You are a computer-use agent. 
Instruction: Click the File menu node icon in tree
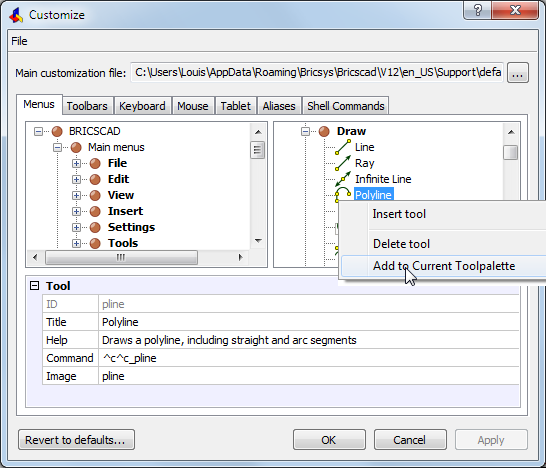click(95, 163)
